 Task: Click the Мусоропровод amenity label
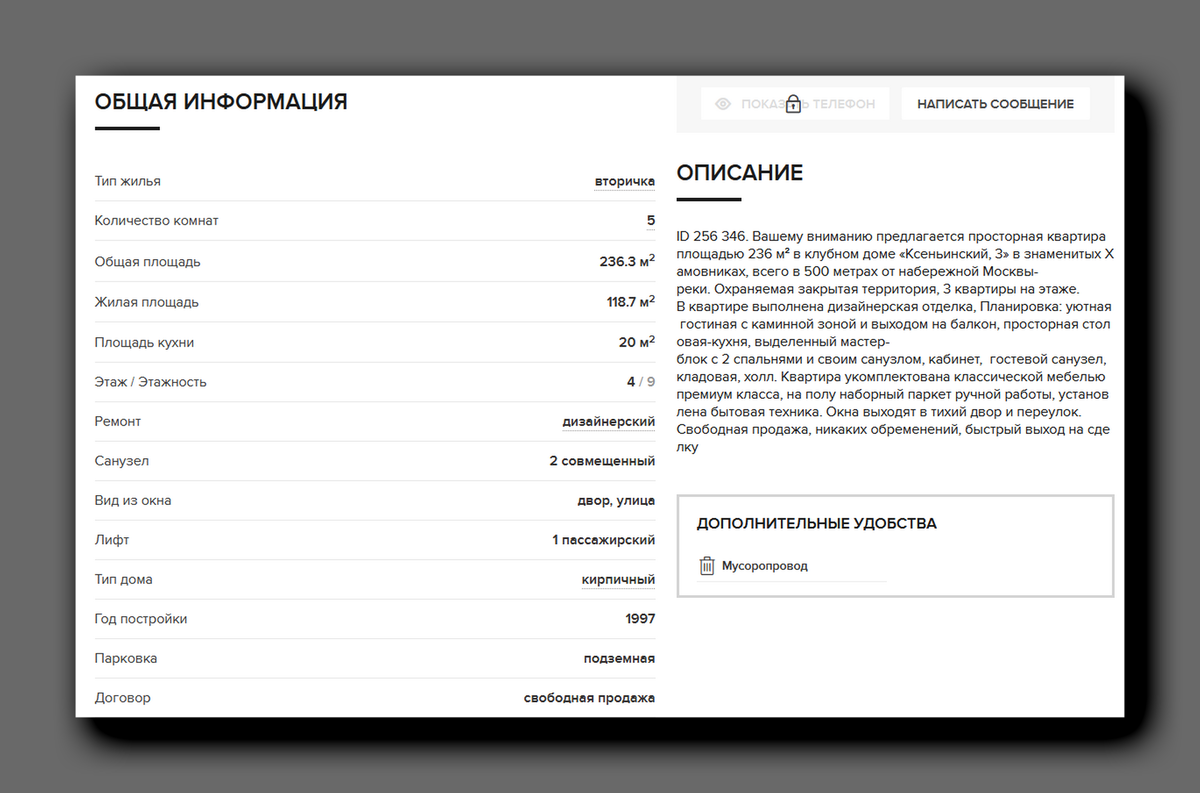(x=765, y=566)
